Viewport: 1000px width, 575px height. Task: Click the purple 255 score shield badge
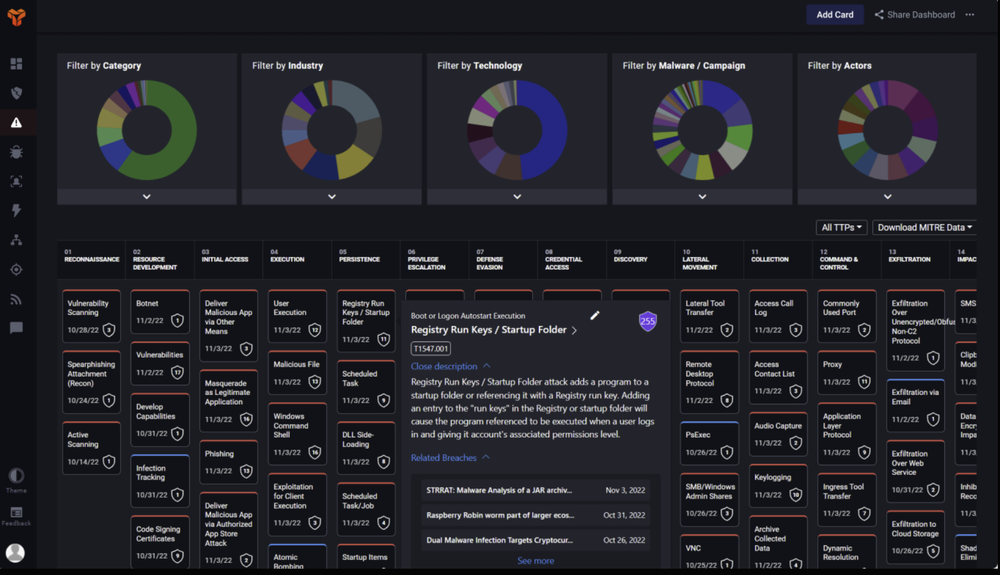point(647,321)
